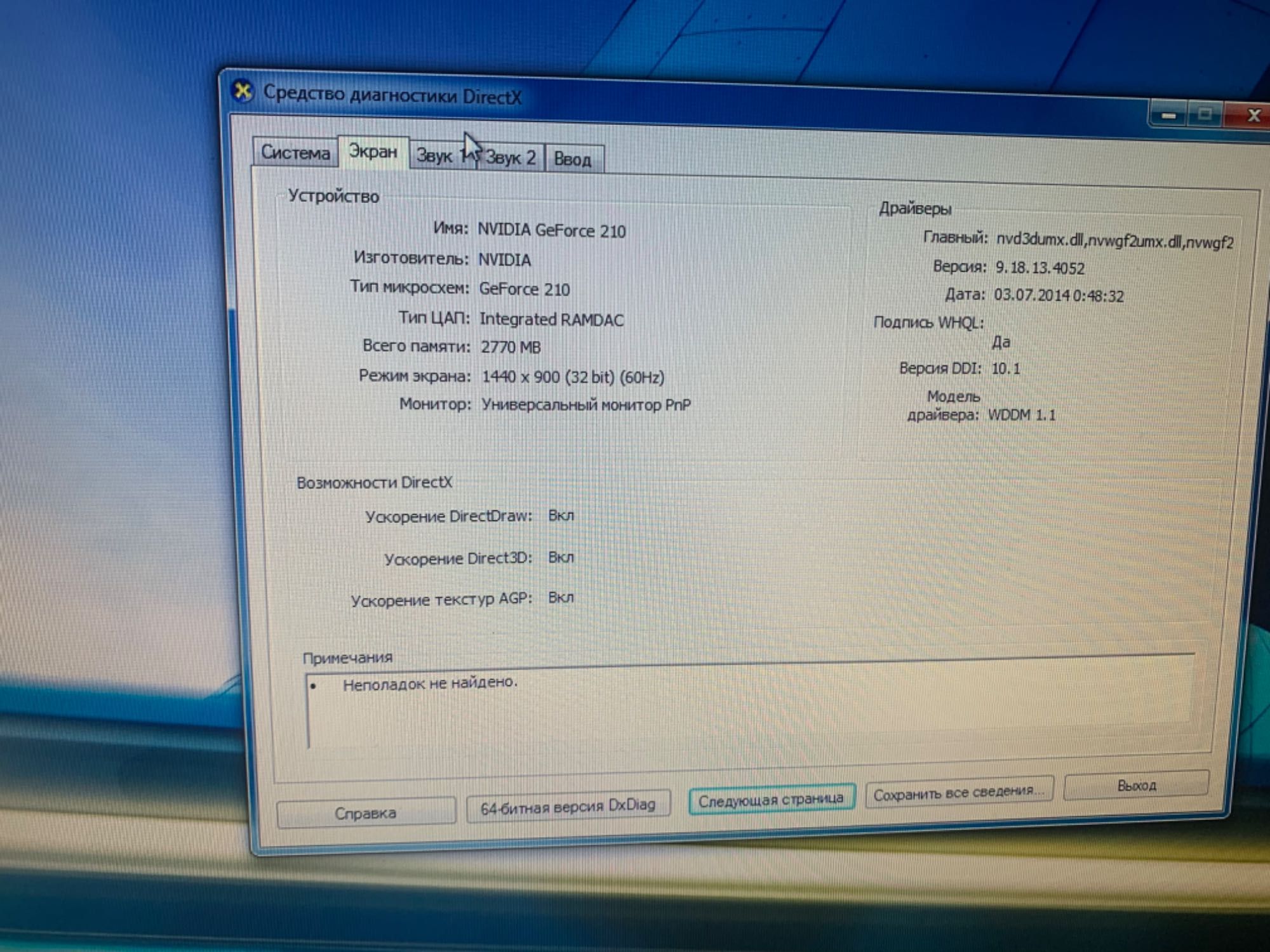Screen dimensions: 1270x952
Task: Click the DirectX diagnostic title bar icon
Action: tap(242, 91)
